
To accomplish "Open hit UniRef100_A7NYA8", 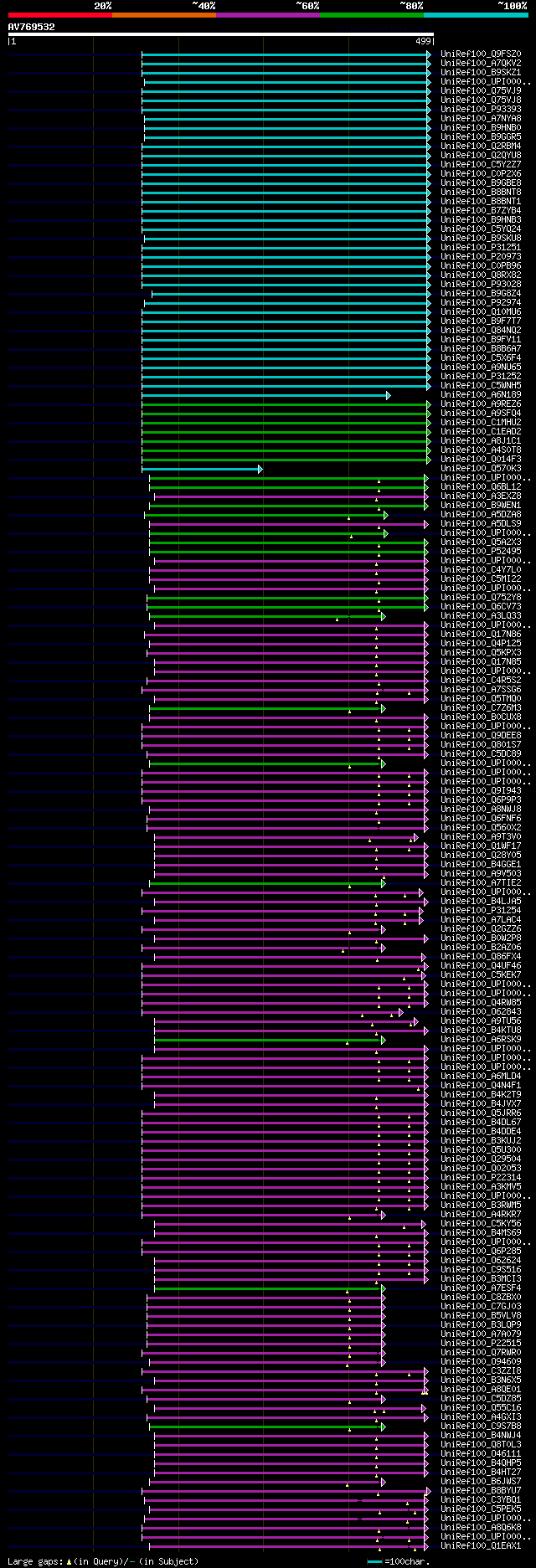I will click(481, 119).
